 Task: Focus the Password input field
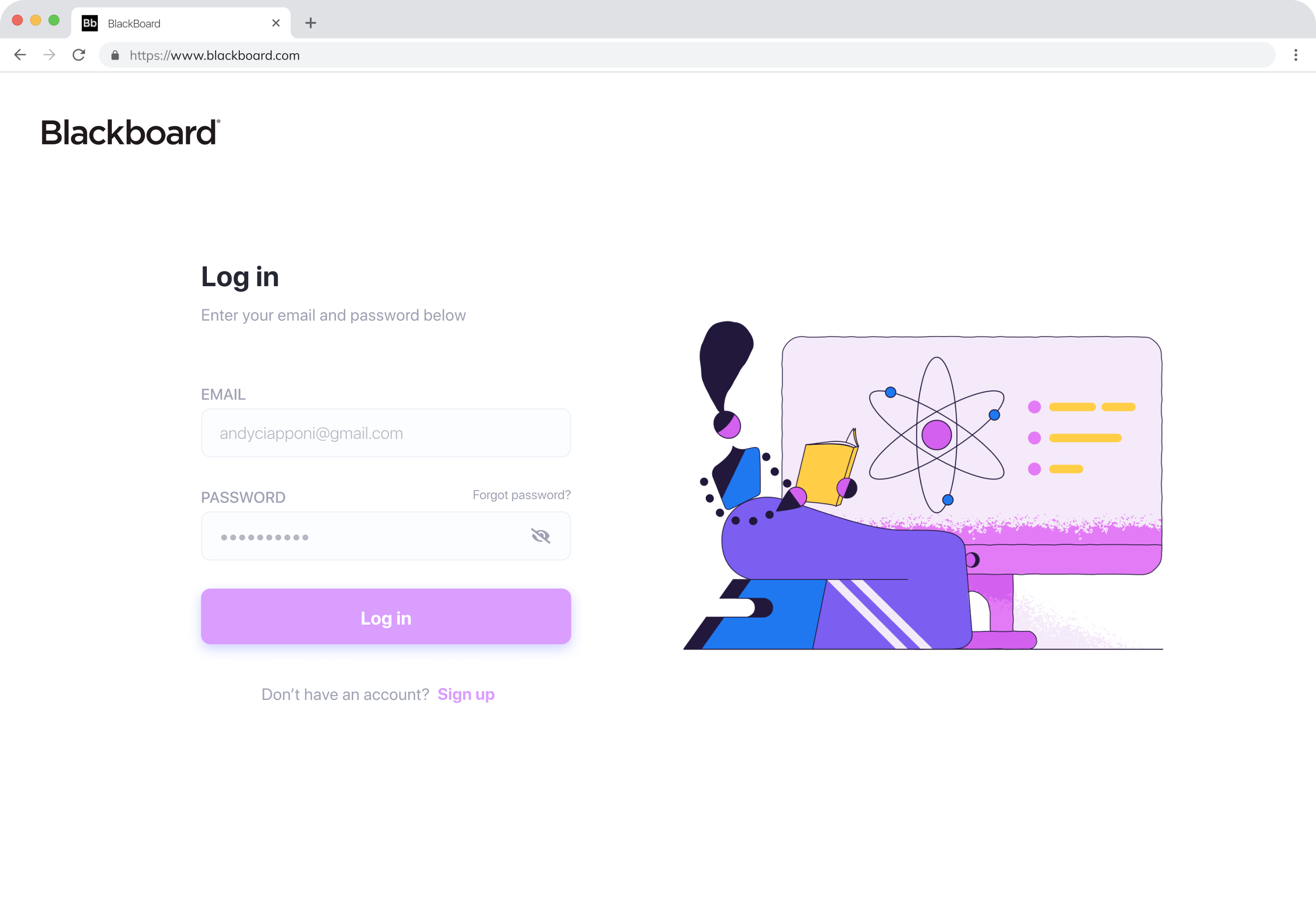[386, 536]
